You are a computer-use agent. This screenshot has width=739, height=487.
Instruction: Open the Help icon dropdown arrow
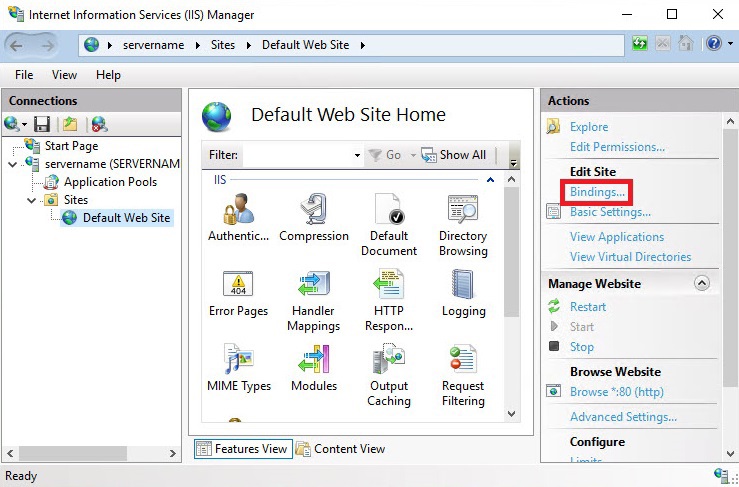point(730,44)
